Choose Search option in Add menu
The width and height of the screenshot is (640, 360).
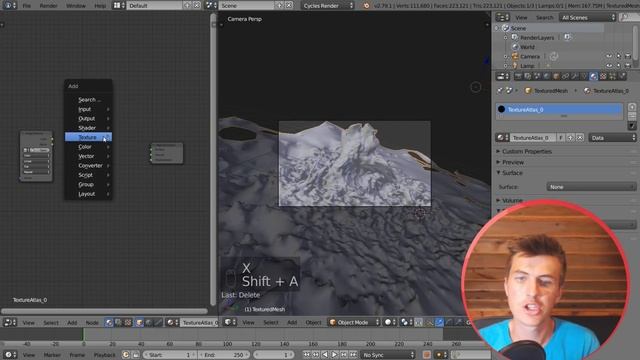(88, 100)
